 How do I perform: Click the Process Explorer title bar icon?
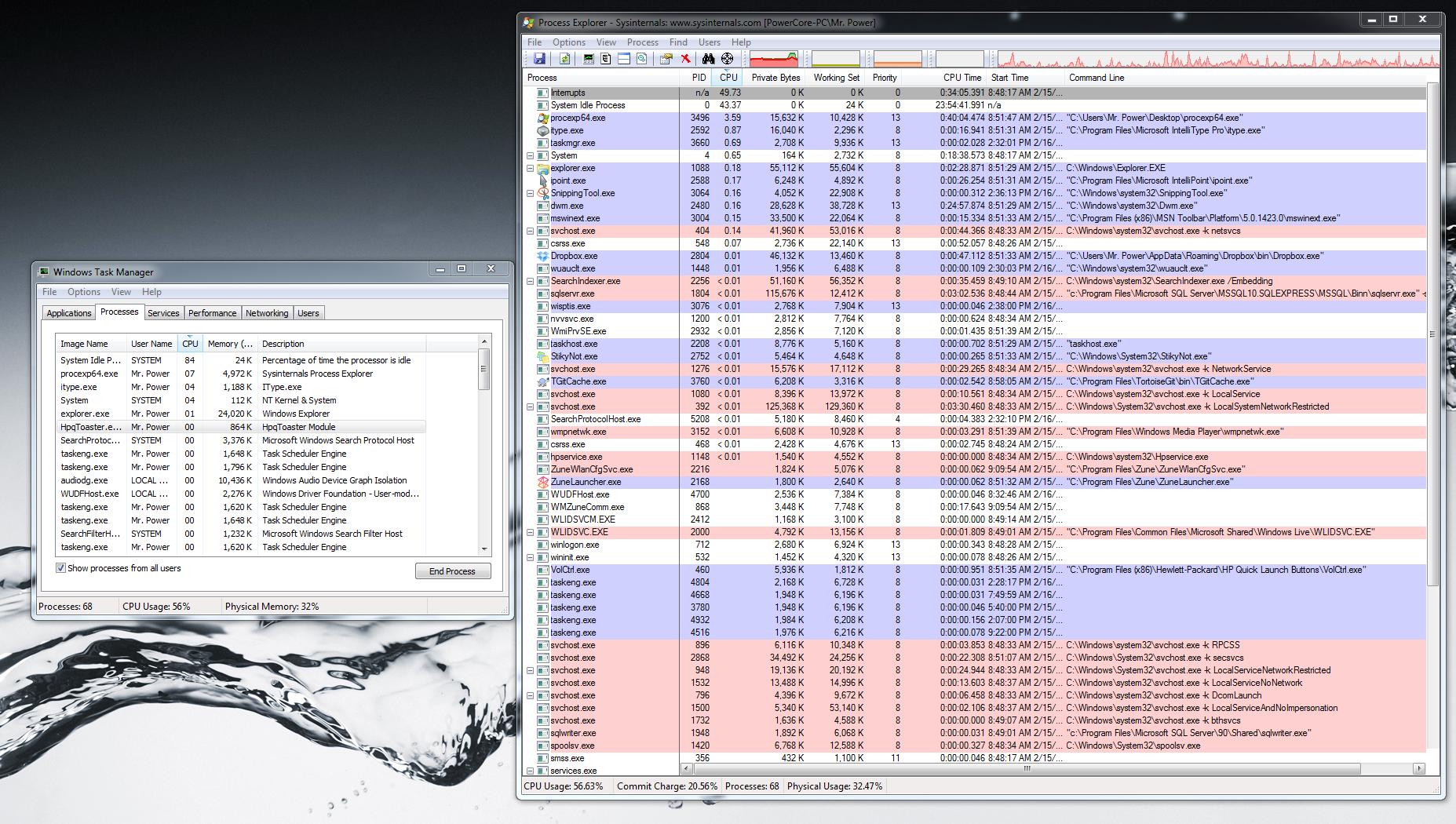click(529, 23)
